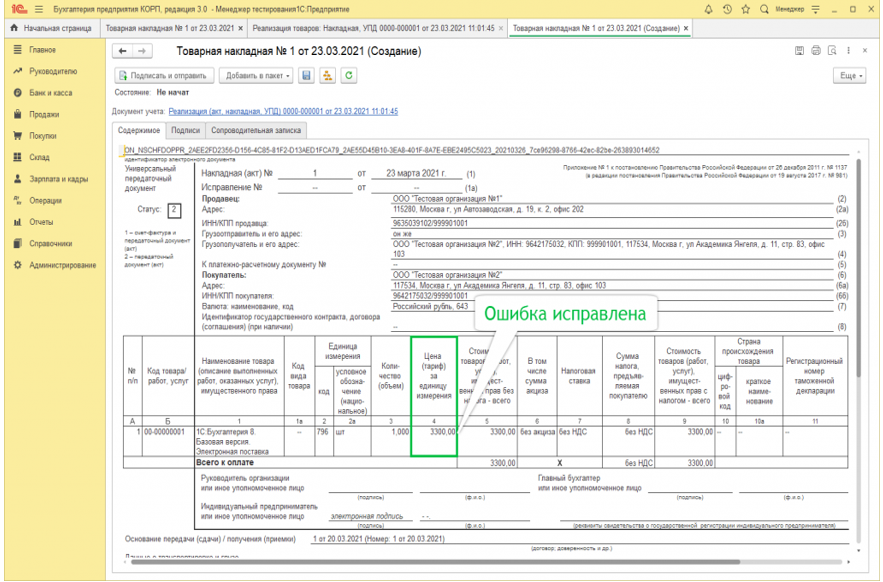Click the Всего к оплате row label
Image resolution: width=883 pixels, height=582 pixels.
click(225, 463)
